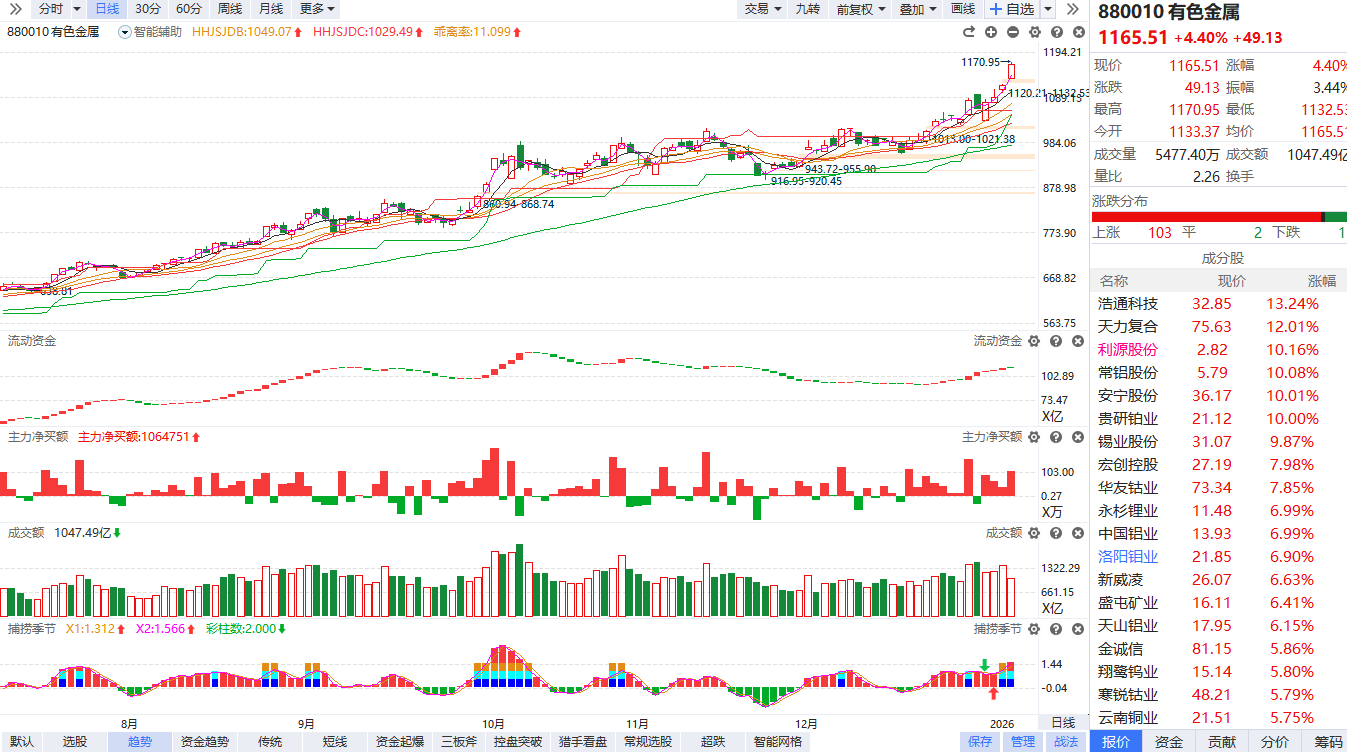Select the 资金趋势 bottom tab
Viewport: 1347px width, 752px height.
[204, 742]
